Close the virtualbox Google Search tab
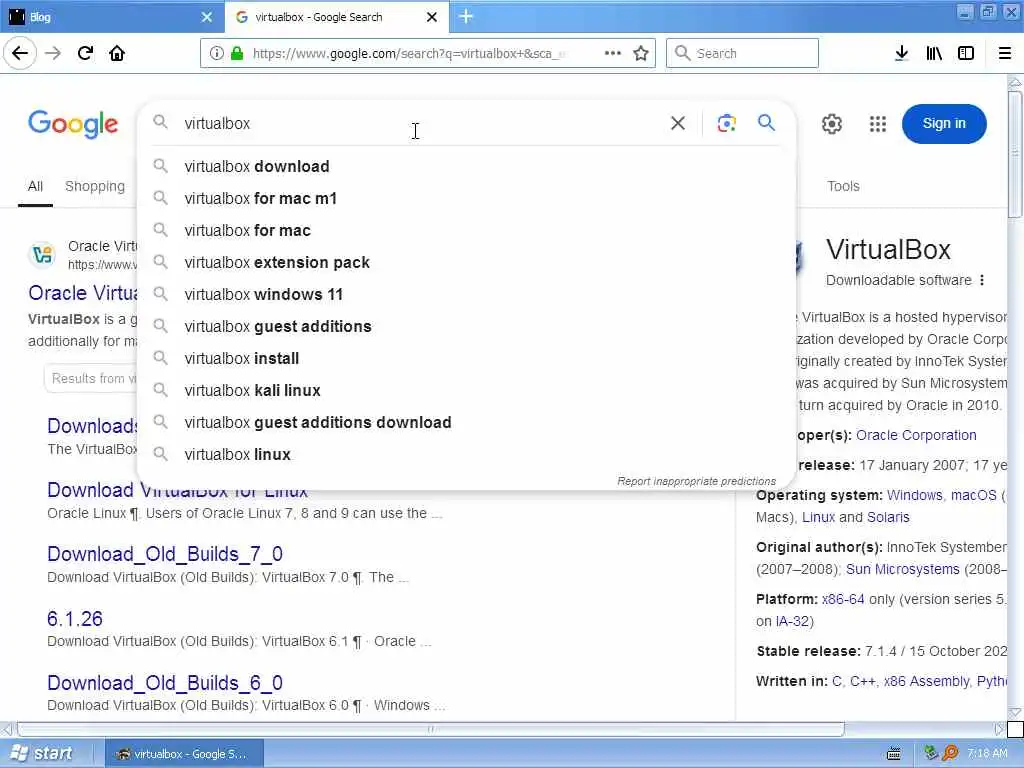1024x768 pixels. click(432, 17)
